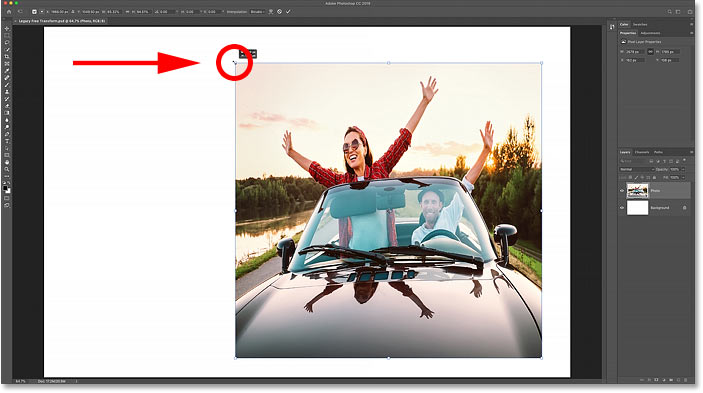Select the Brush tool
The height and width of the screenshot is (393, 703).
(7, 85)
